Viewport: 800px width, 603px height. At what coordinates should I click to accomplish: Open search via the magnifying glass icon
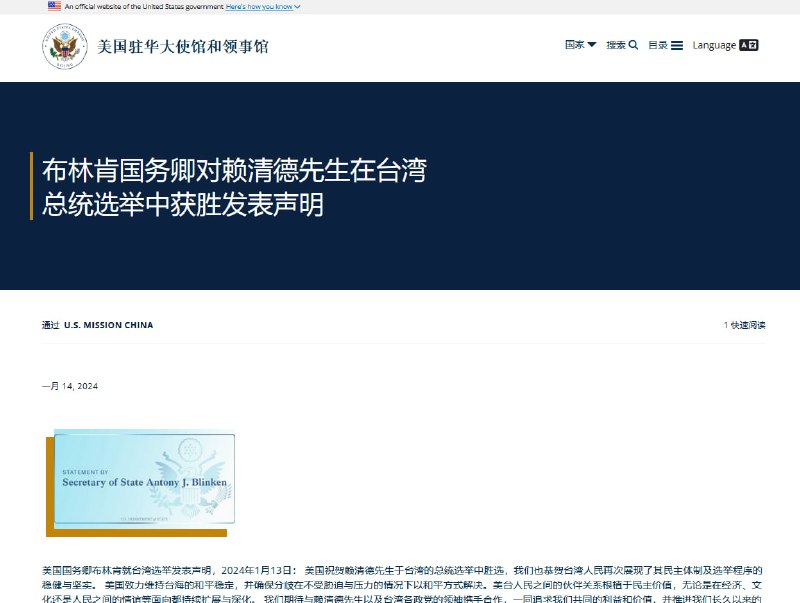tap(632, 45)
